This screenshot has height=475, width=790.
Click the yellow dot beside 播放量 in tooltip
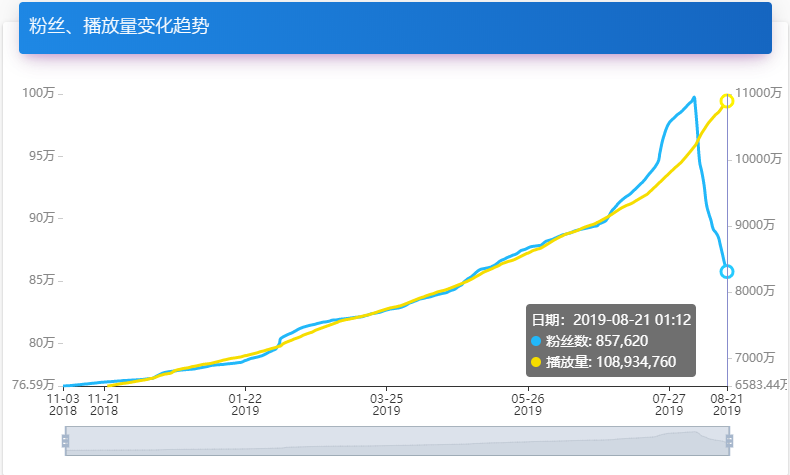[x=537, y=361]
